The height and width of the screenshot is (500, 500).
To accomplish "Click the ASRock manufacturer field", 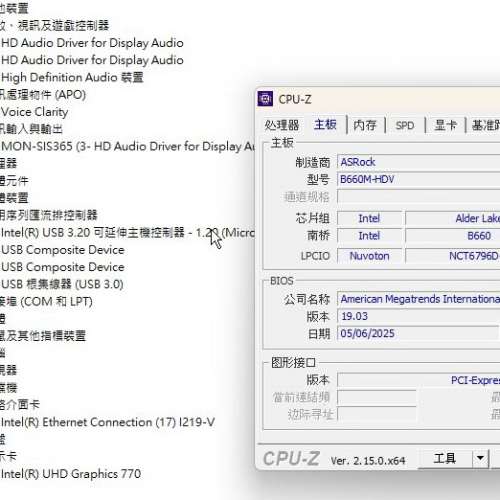I will coord(419,162).
